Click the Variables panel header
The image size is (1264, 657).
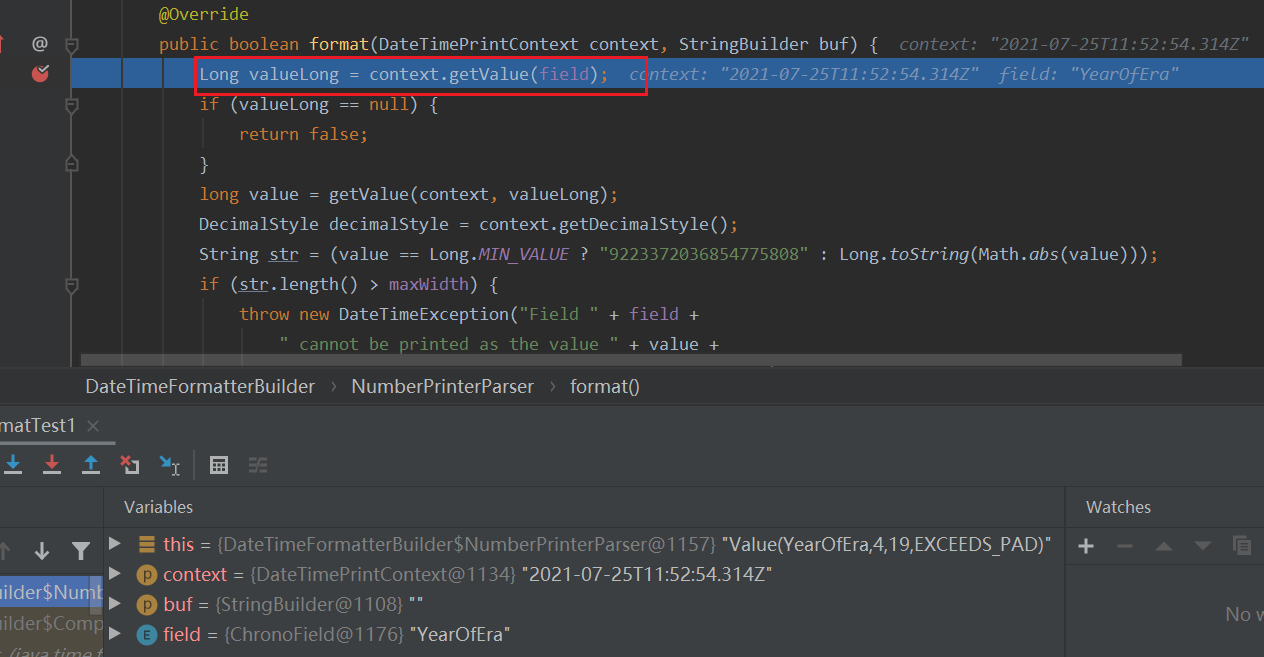pos(158,507)
